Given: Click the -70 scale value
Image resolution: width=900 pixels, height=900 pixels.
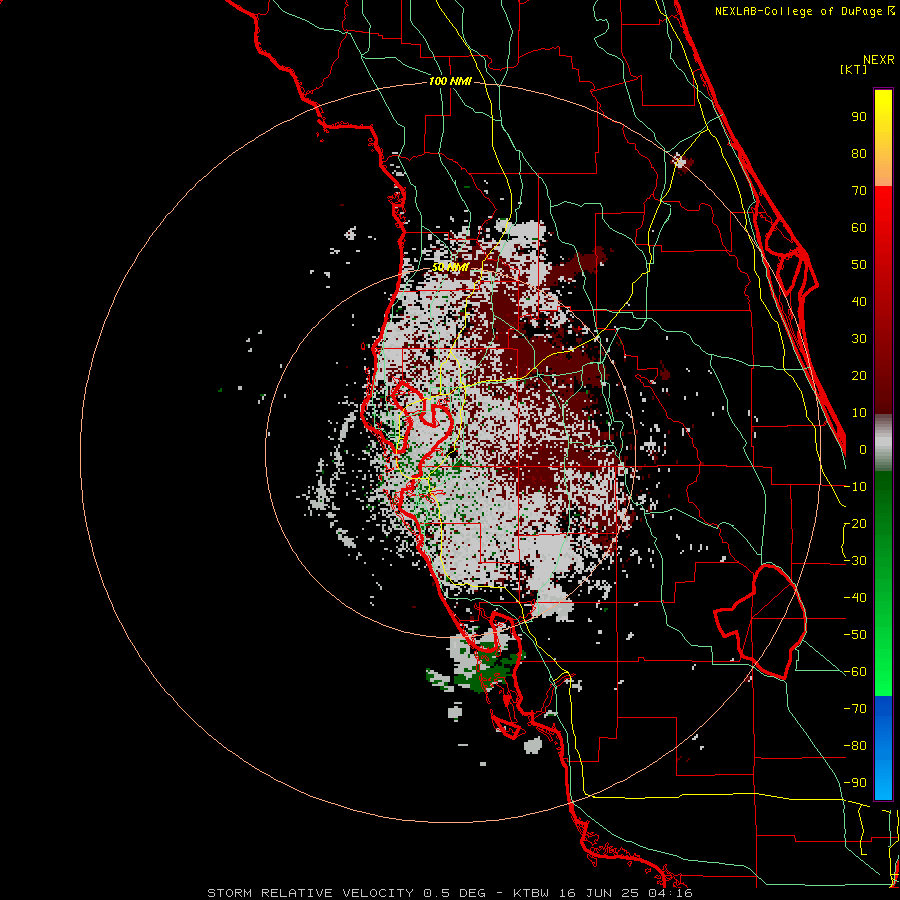Looking at the screenshot, I should (x=855, y=709).
